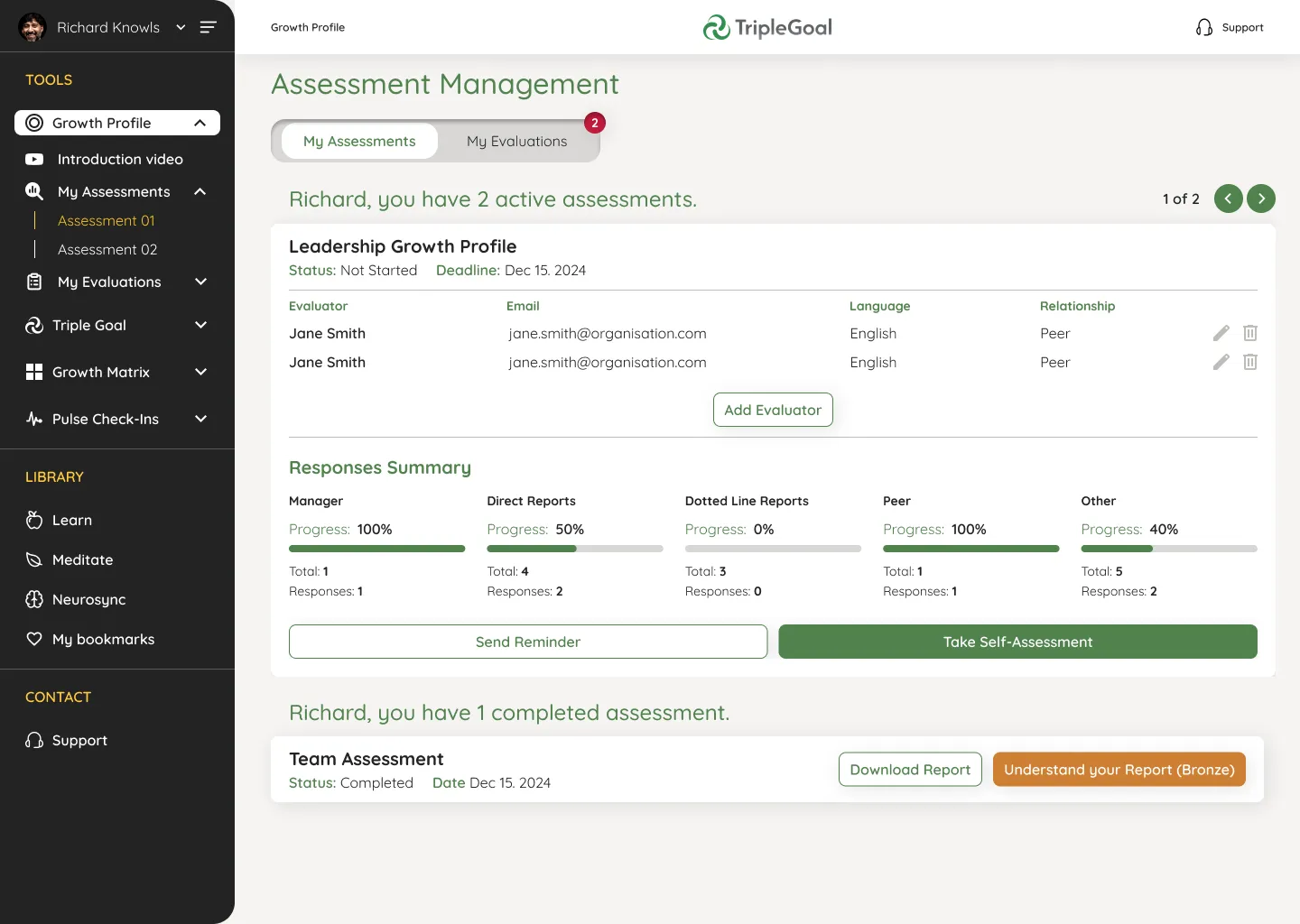The width and height of the screenshot is (1300, 924).
Task: Open the My Evaluations clipboard icon
Action: coord(33,282)
